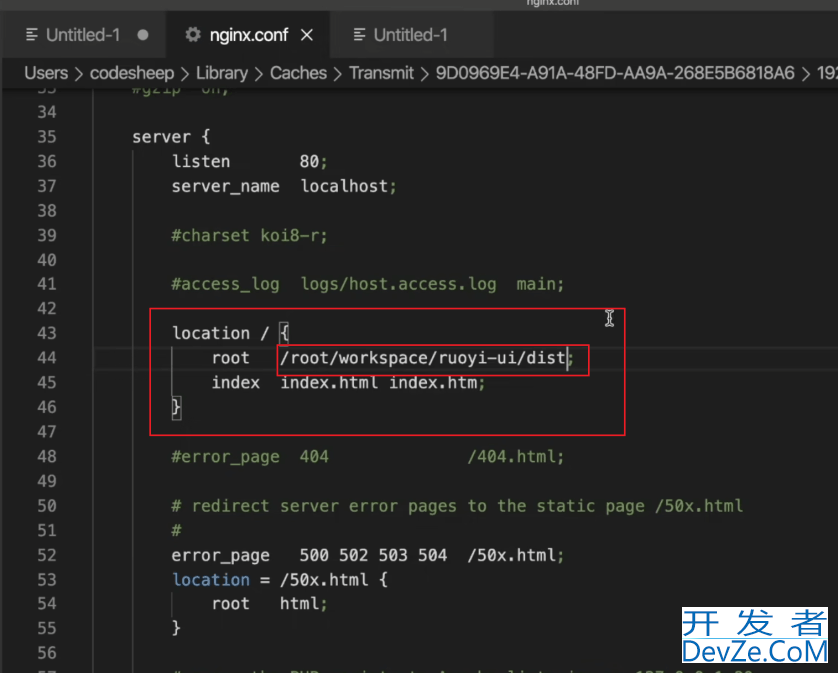Click the port value '80;' on line 36
Screen dimensions: 838x673
point(313,161)
